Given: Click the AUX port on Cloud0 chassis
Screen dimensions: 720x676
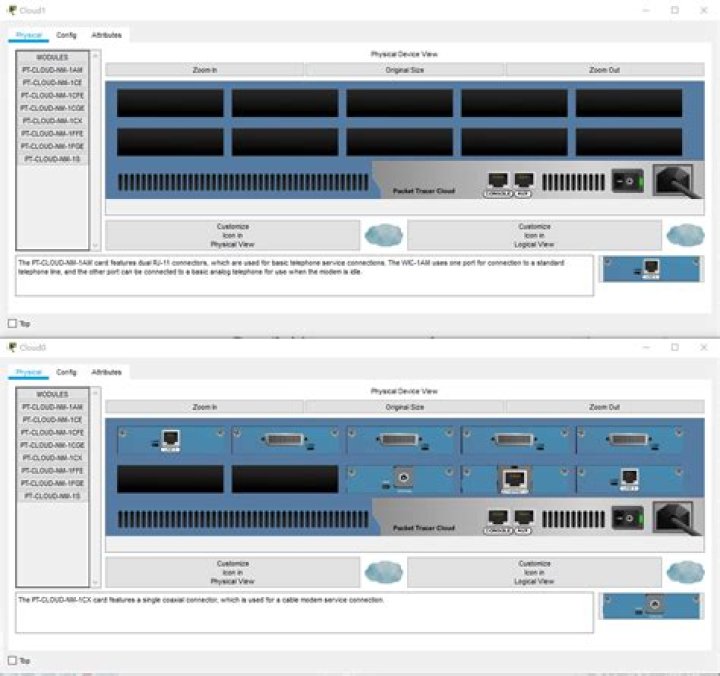Looking at the screenshot, I should [523, 517].
